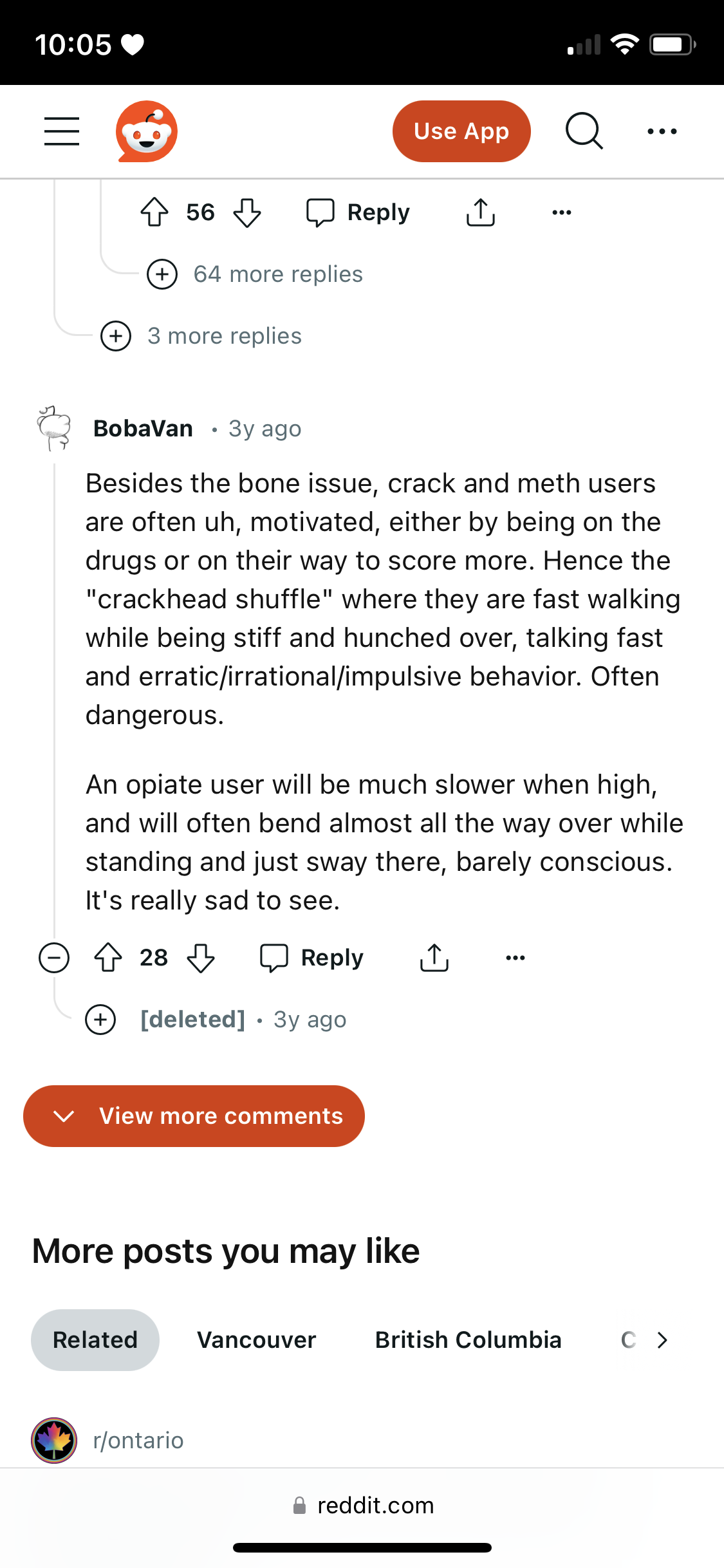Viewport: 724px width, 1568px height.
Task: Upvote BobaVan's comment
Action: pyautogui.click(x=108, y=958)
